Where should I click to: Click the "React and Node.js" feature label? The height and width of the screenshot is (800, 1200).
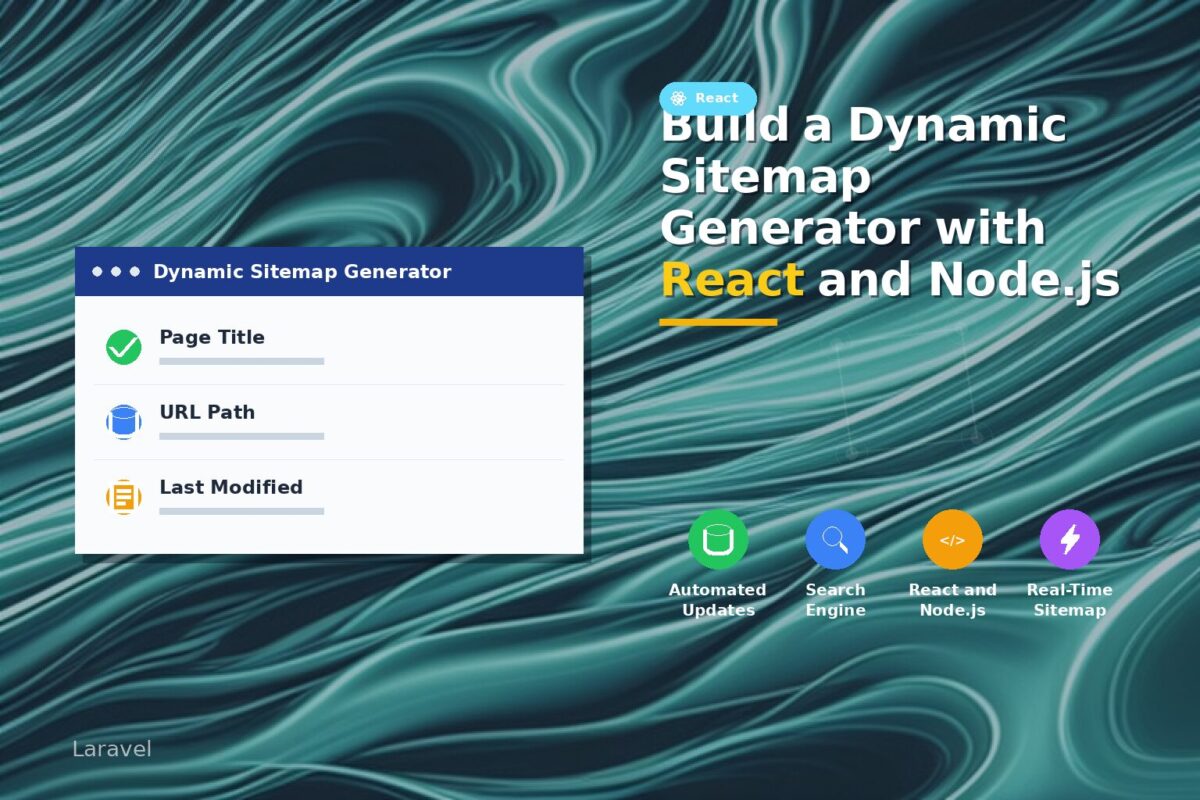tap(952, 600)
